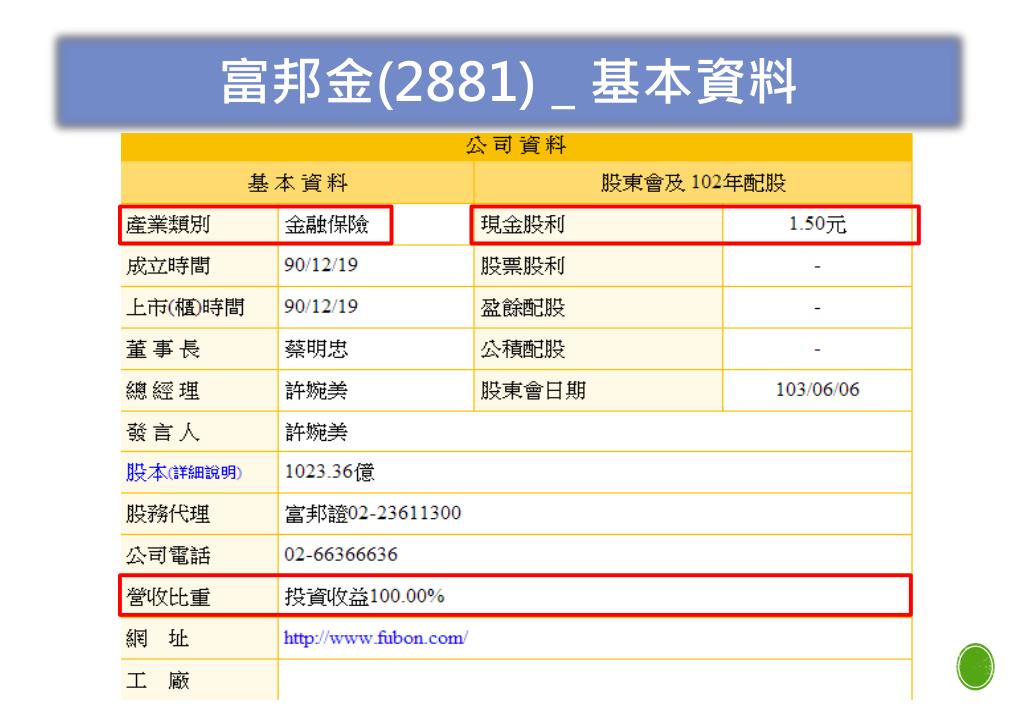Click the green circle icon

pos(975,666)
